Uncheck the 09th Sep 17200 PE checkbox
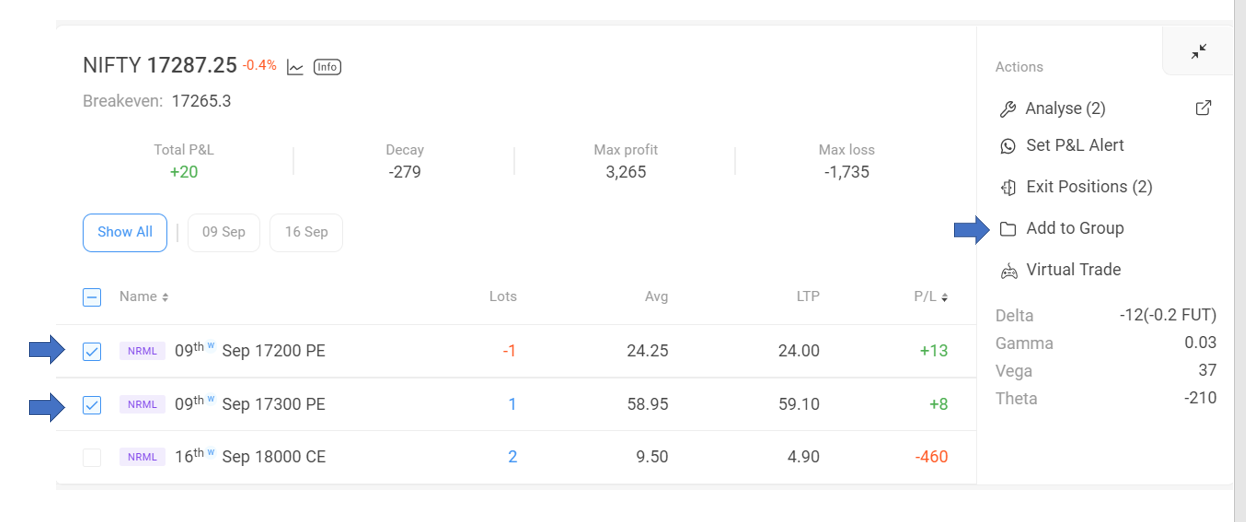 point(92,351)
